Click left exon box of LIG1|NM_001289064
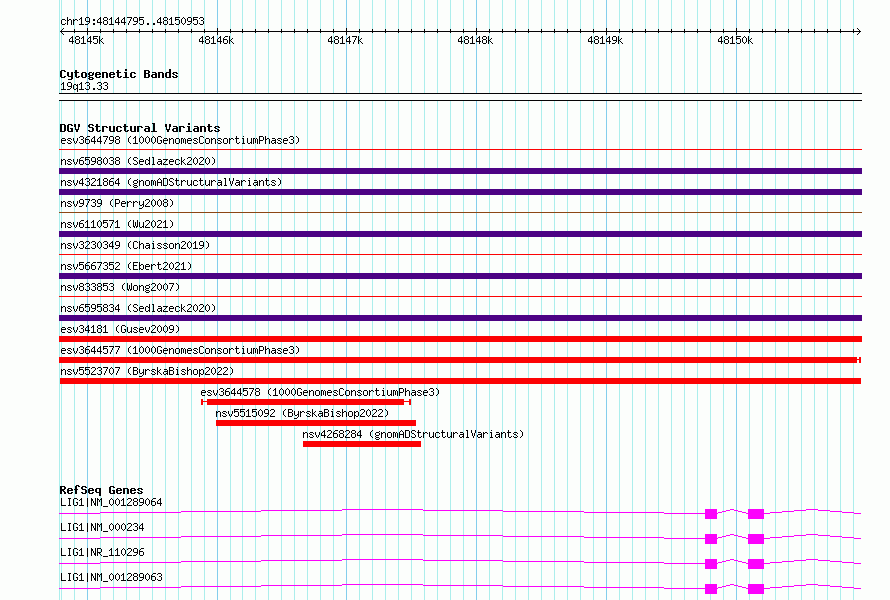Image resolution: width=890 pixels, height=600 pixels. point(711,514)
